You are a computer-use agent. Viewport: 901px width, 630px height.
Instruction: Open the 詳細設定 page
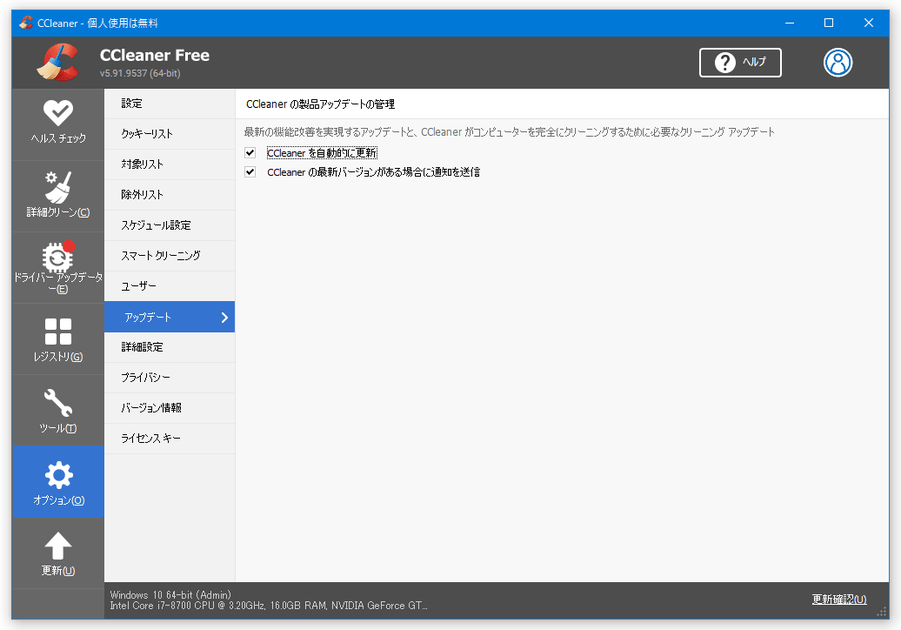170,347
